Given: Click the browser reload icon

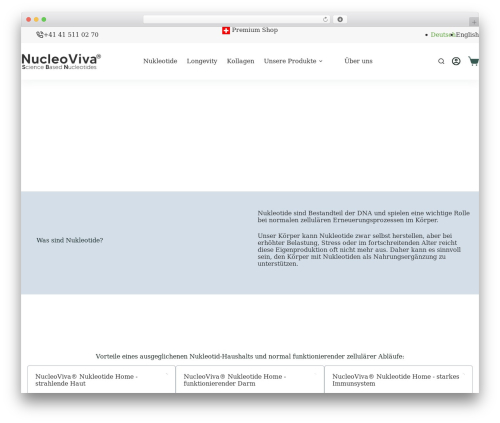Looking at the screenshot, I should point(325,19).
